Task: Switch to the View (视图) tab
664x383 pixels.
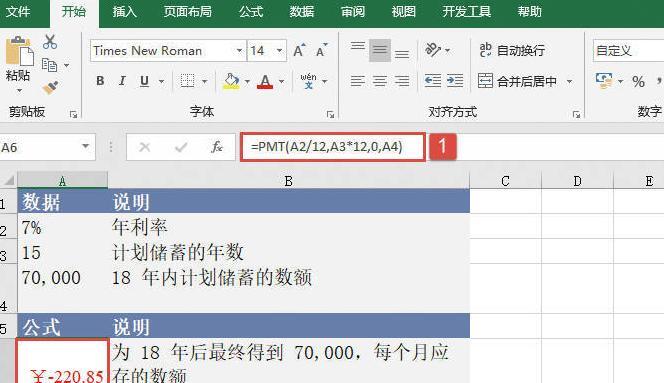Action: 404,11
